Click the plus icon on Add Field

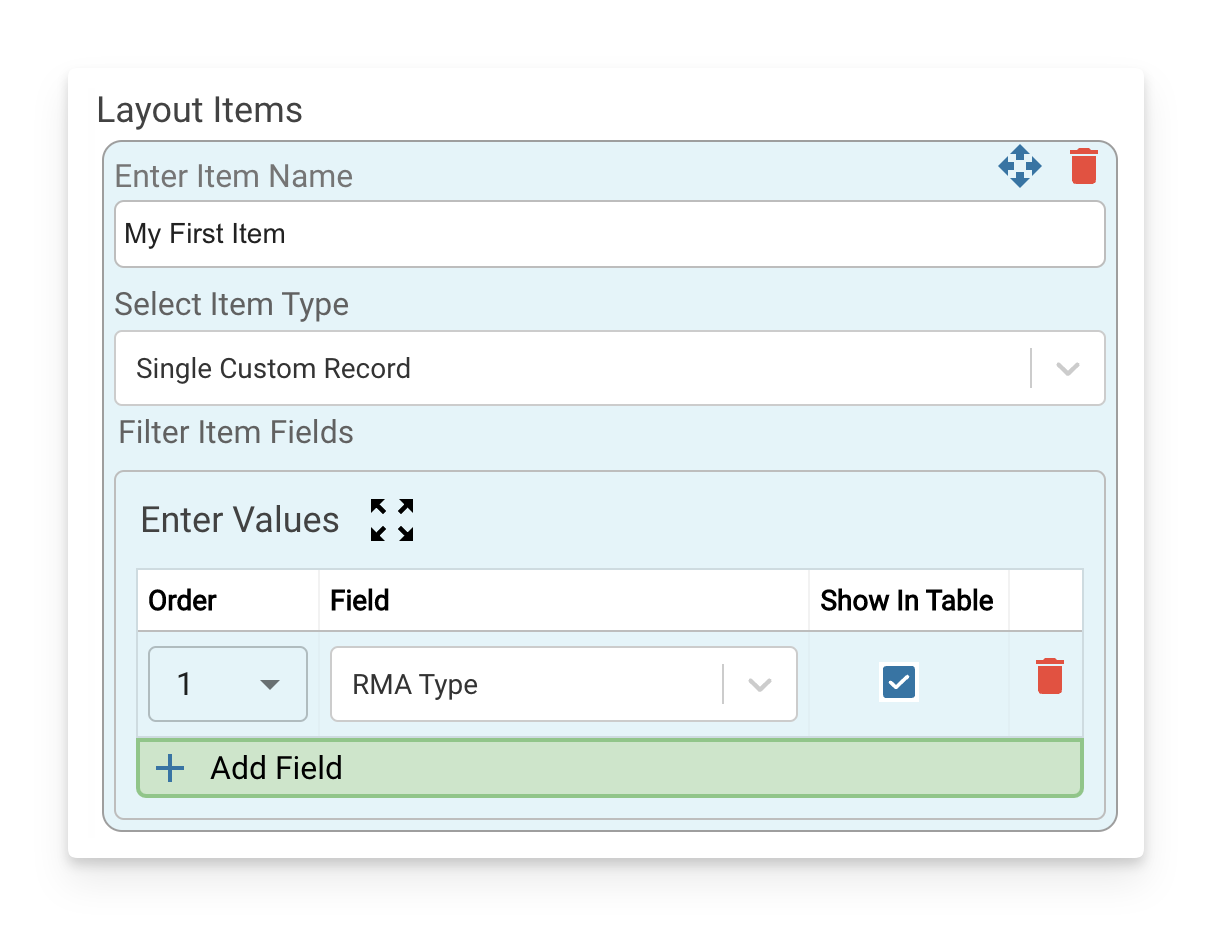(x=168, y=768)
